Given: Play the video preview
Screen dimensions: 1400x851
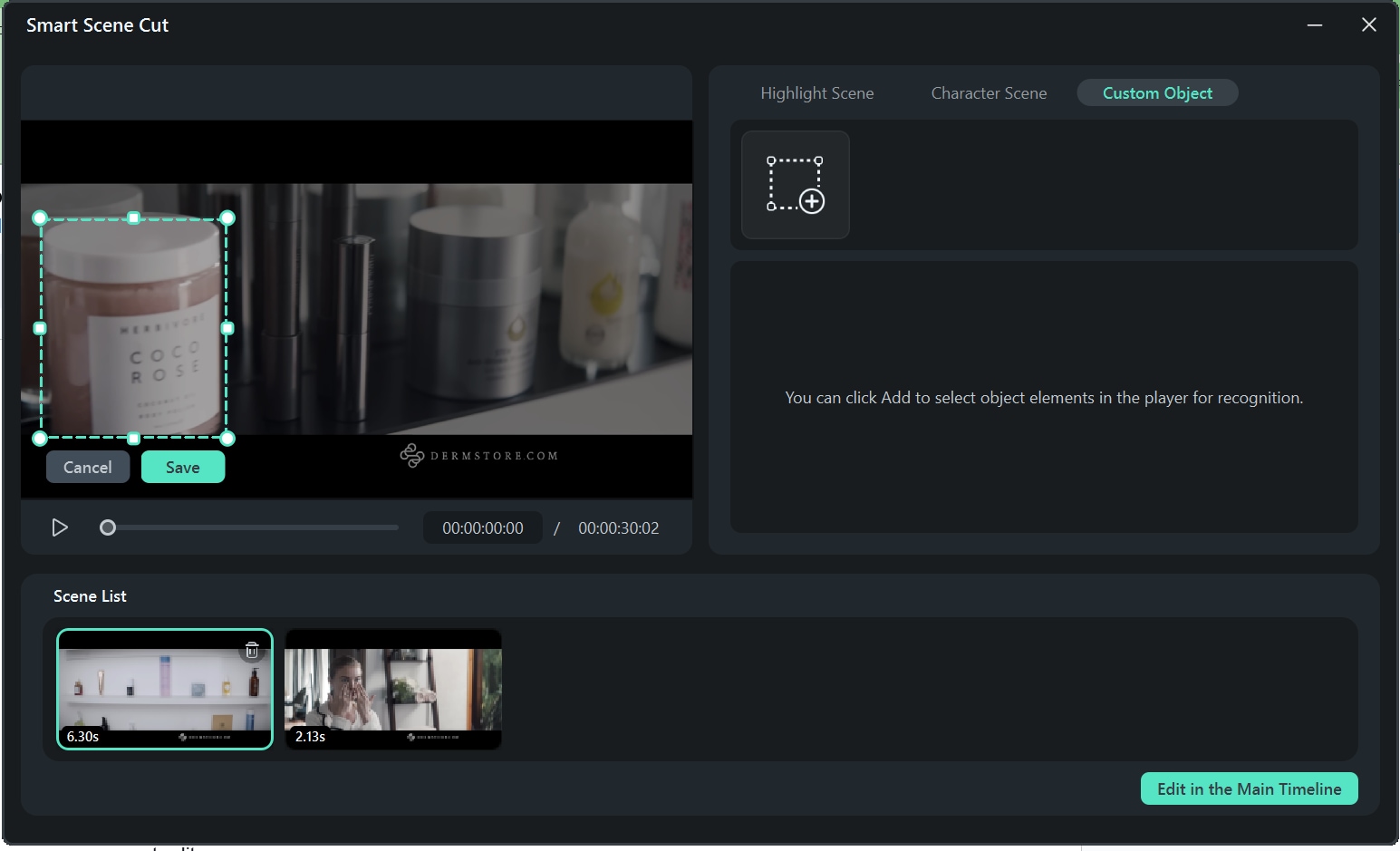Looking at the screenshot, I should click(60, 527).
